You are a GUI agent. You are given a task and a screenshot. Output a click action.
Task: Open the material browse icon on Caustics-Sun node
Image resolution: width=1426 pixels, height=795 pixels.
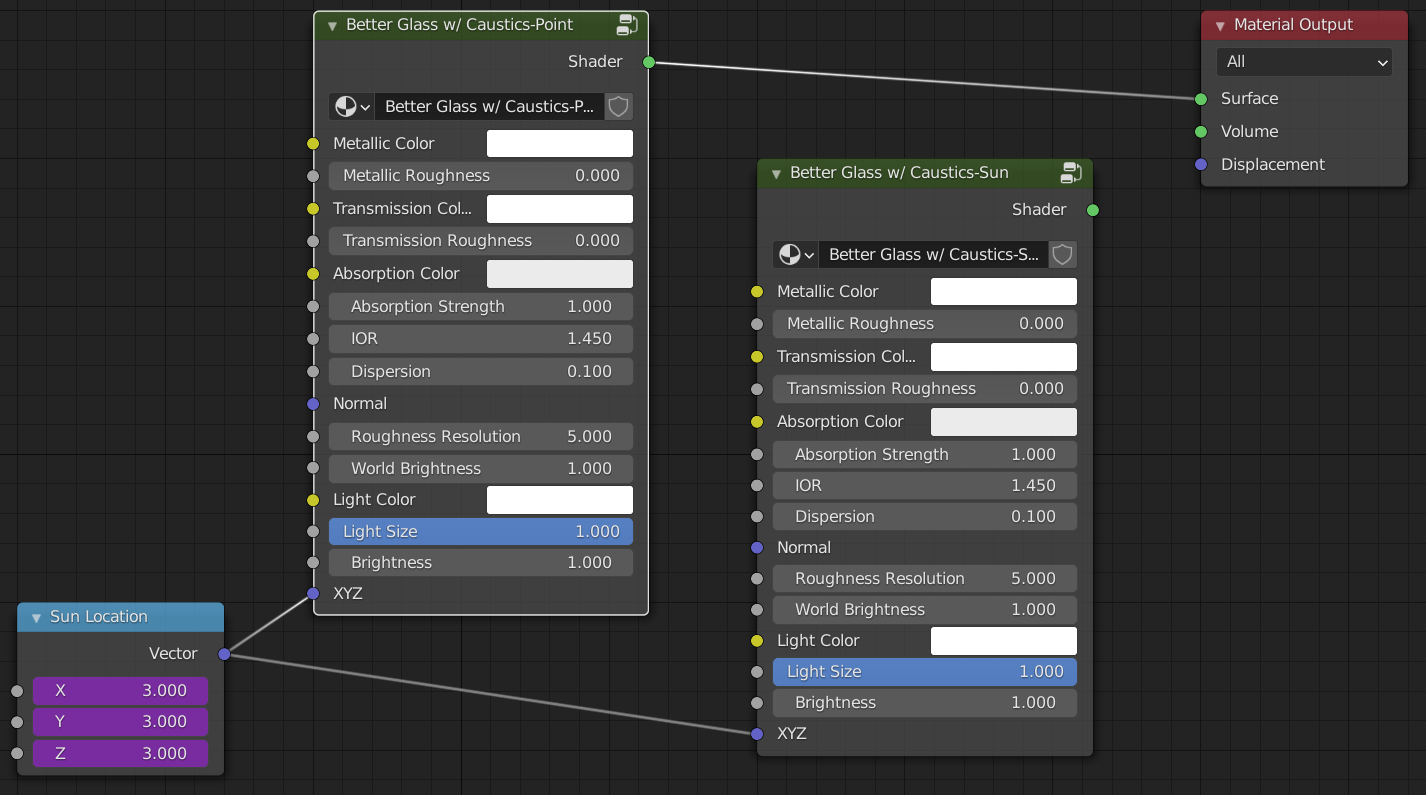point(795,255)
